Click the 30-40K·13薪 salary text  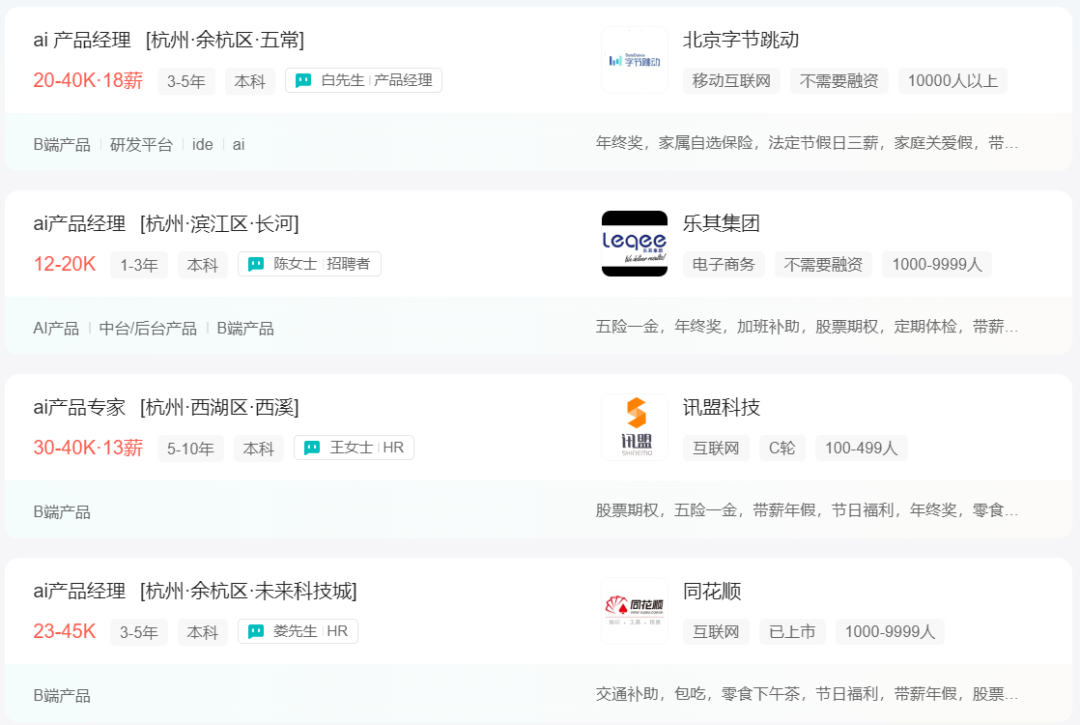(x=88, y=448)
